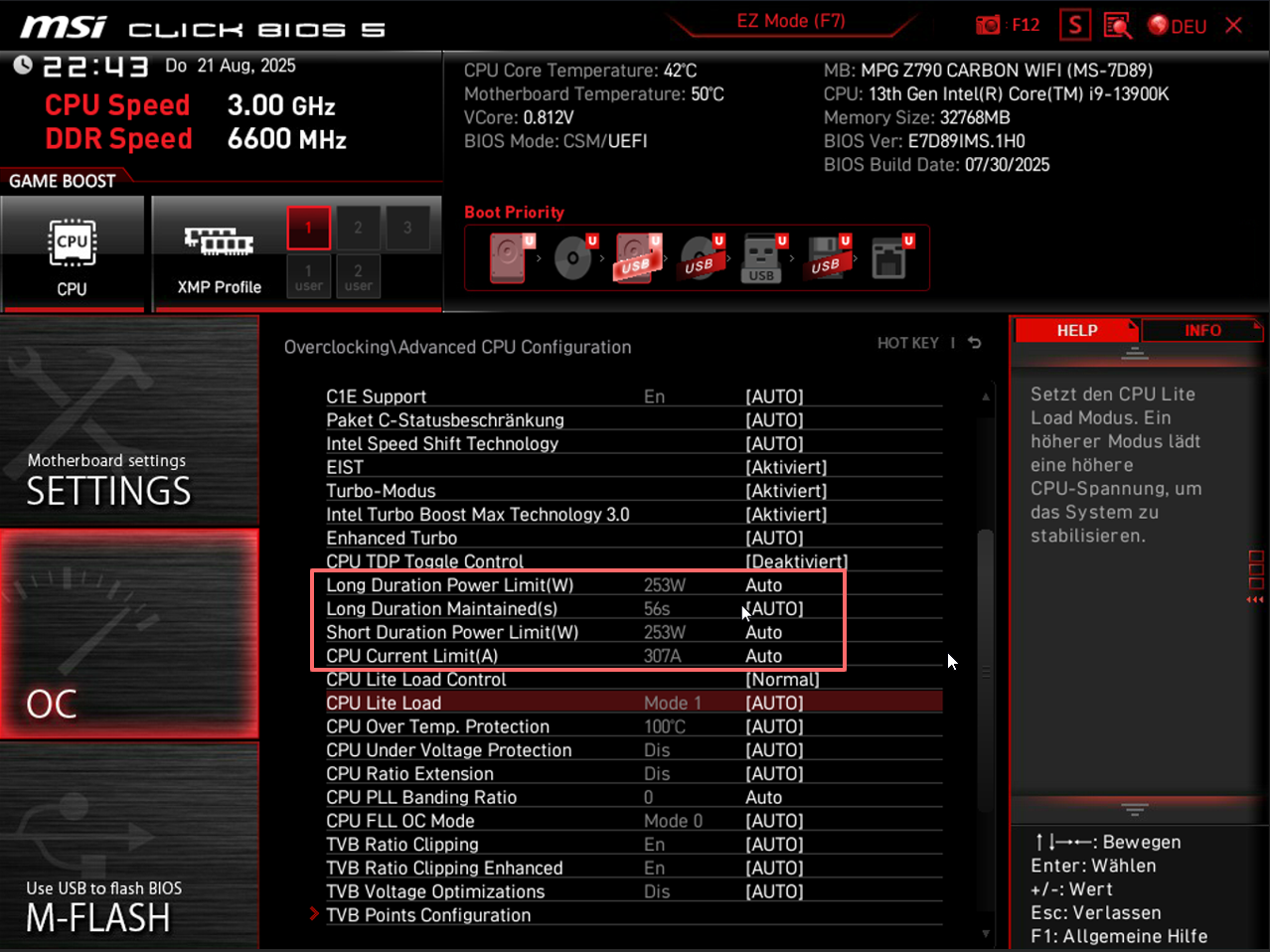The width and height of the screenshot is (1270, 952).
Task: Click the date Do 21 Aug, 2025
Action: [x=231, y=66]
